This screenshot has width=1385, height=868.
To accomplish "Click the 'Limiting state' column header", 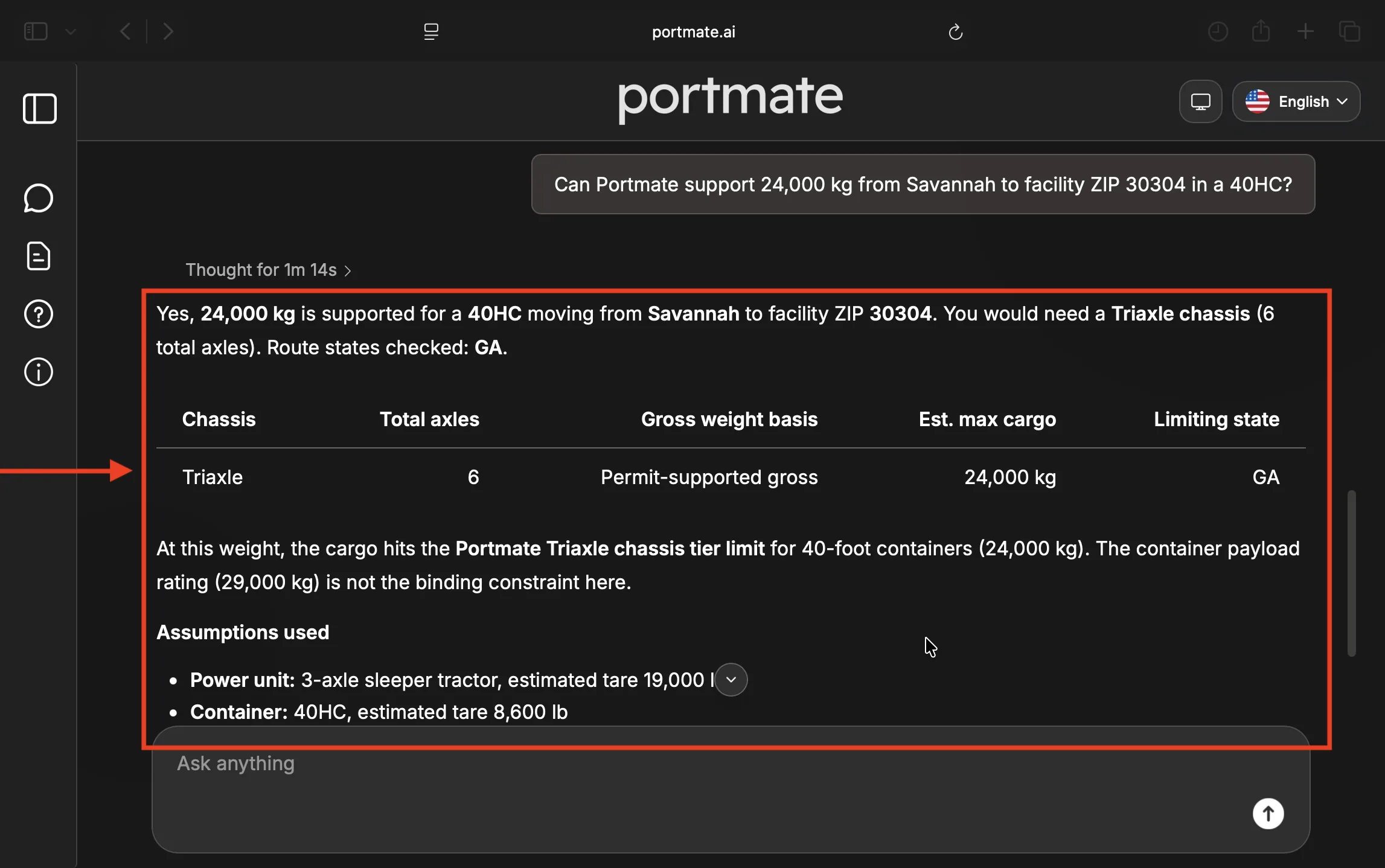I will coord(1216,419).
